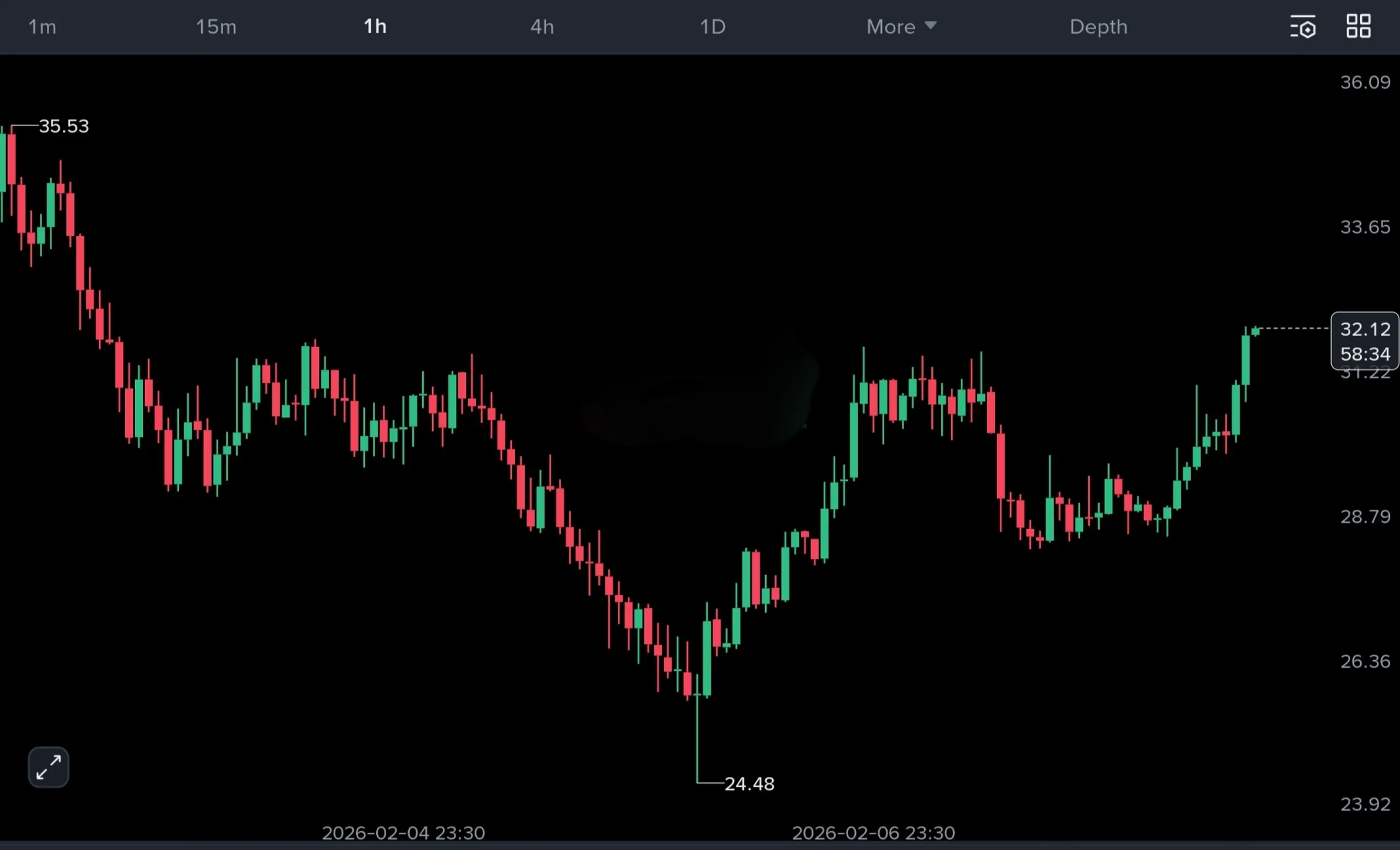Select the 1D timeframe
Image resolution: width=1400 pixels, height=850 pixels.
pos(713,27)
